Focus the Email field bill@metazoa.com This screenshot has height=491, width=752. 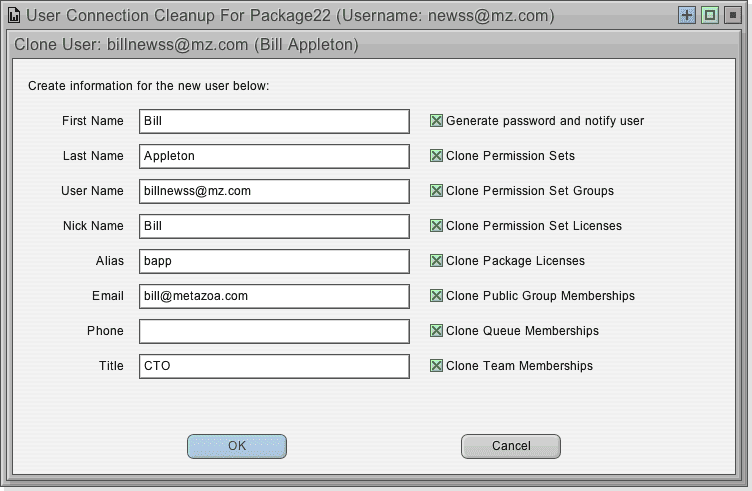point(274,296)
